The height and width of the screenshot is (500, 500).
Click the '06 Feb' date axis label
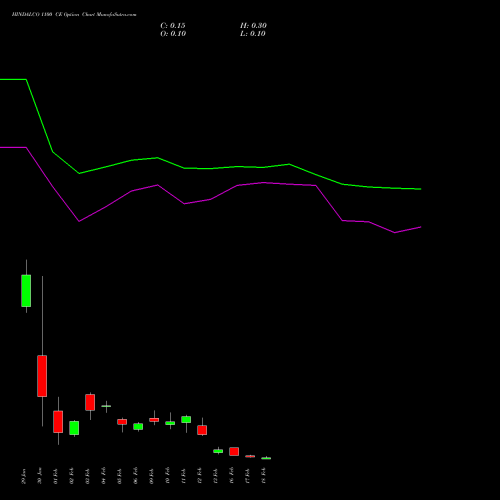[x=136, y=476]
